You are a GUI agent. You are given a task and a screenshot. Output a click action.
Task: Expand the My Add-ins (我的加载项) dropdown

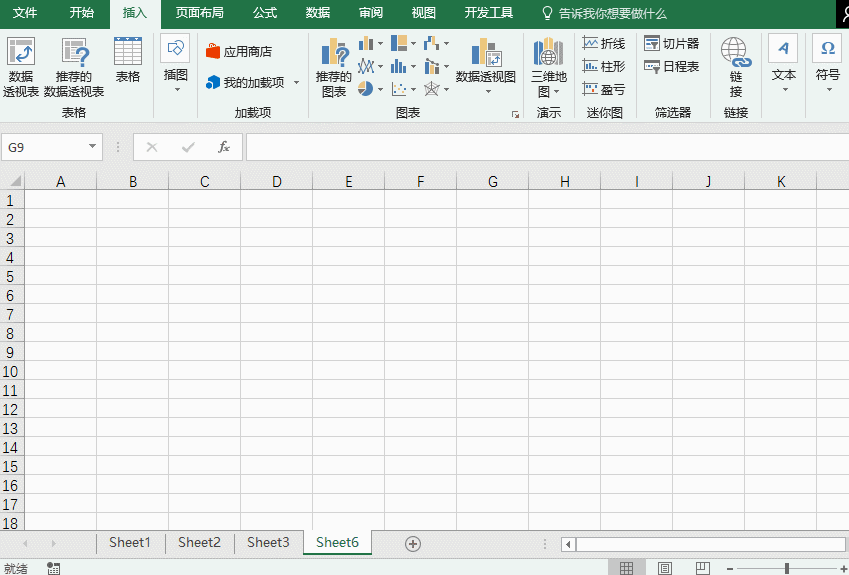[296, 83]
